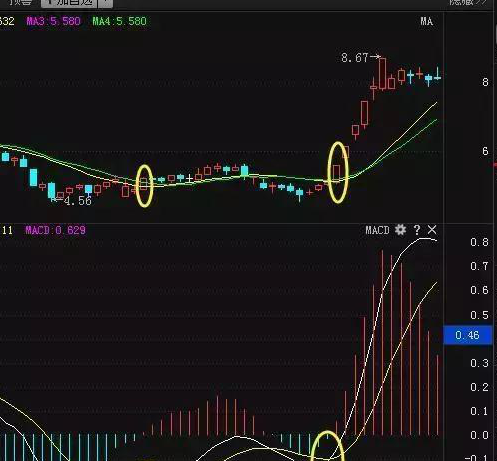
Task: Open help question mark for MACD
Action: (417, 230)
